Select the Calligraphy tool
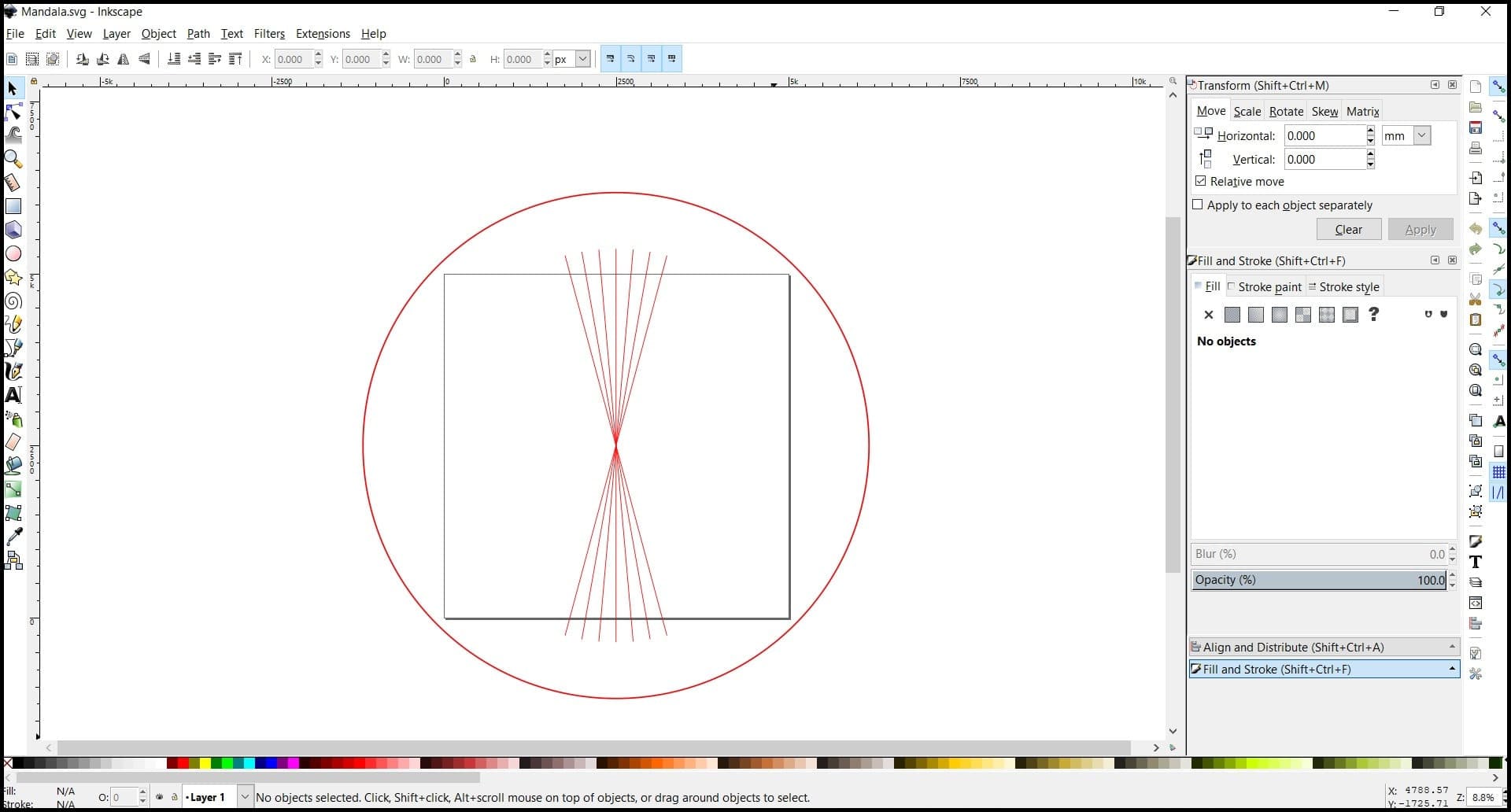The height and width of the screenshot is (812, 1511). coord(13,371)
